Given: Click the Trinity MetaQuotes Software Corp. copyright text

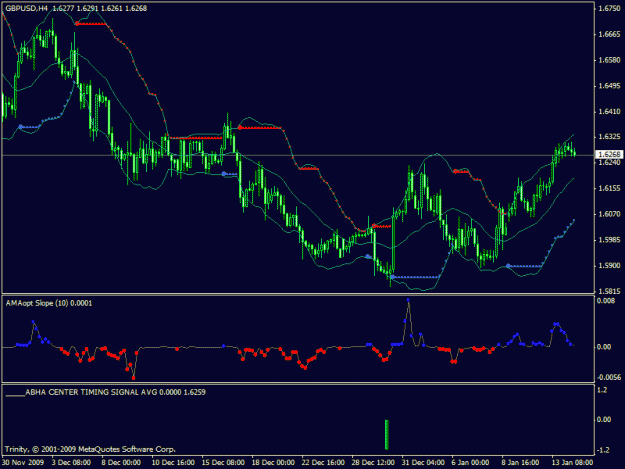Looking at the screenshot, I should 90,449.
